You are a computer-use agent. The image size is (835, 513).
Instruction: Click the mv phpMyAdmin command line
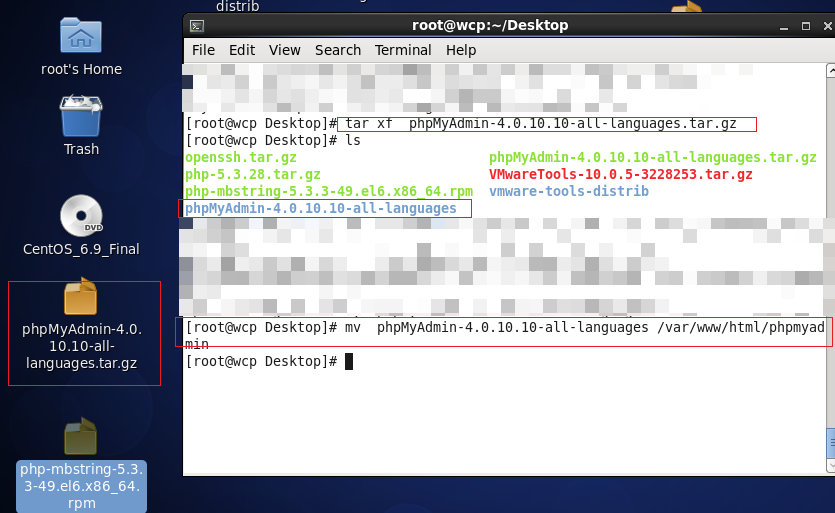(505, 336)
